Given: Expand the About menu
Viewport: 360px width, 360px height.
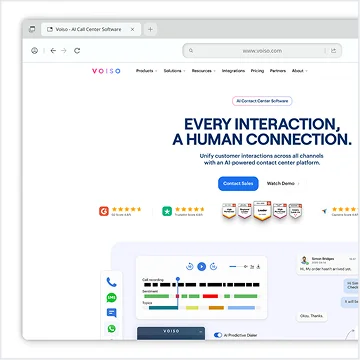Looking at the screenshot, I should pos(300,71).
